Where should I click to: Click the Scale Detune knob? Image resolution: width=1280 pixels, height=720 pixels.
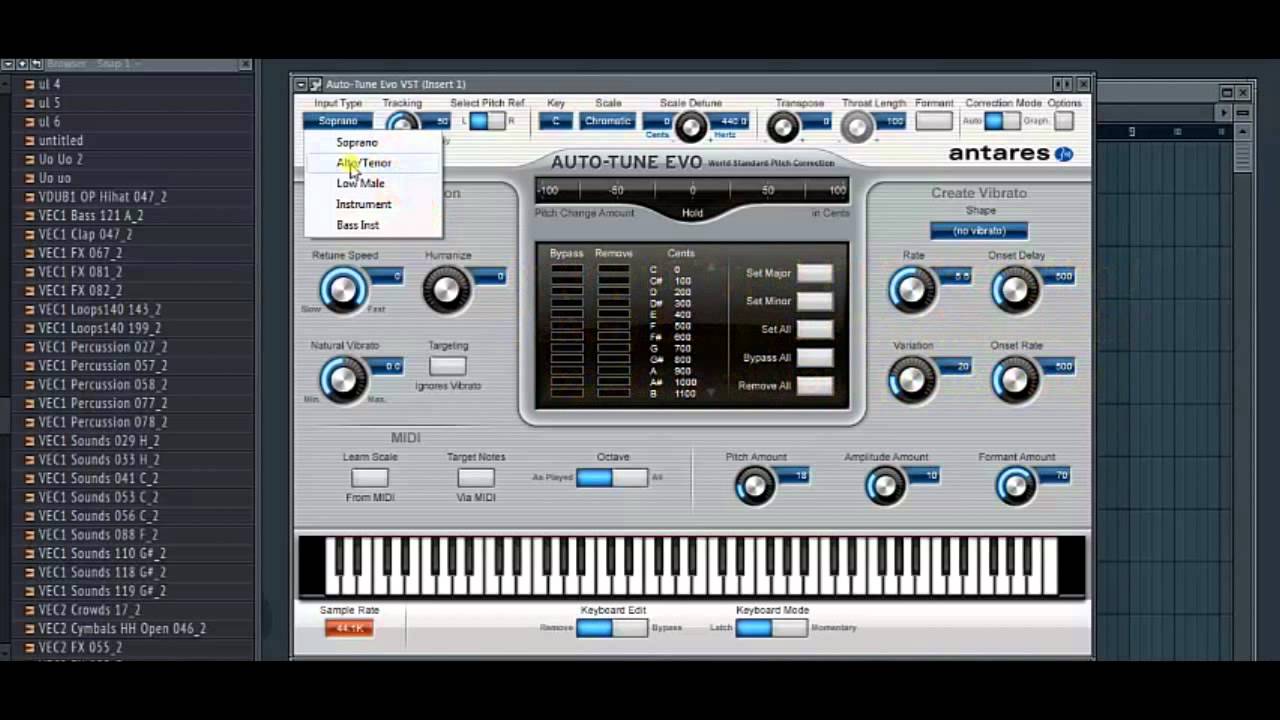coord(691,127)
